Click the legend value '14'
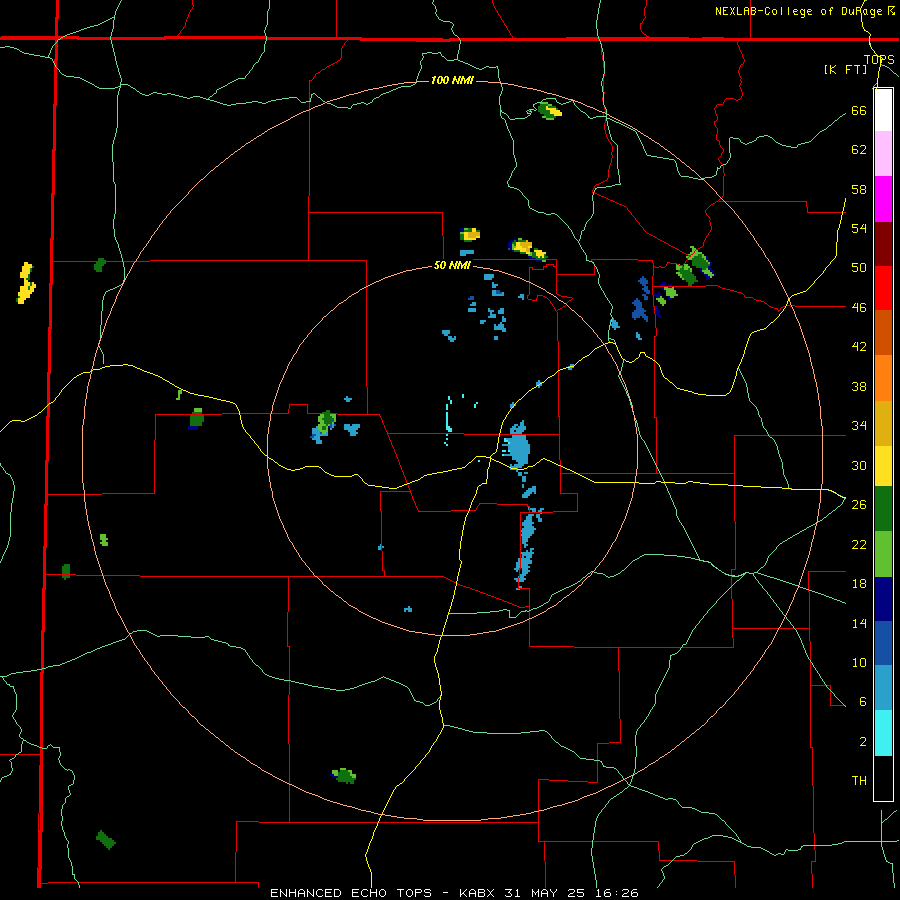The width and height of the screenshot is (900, 900). tap(859, 623)
